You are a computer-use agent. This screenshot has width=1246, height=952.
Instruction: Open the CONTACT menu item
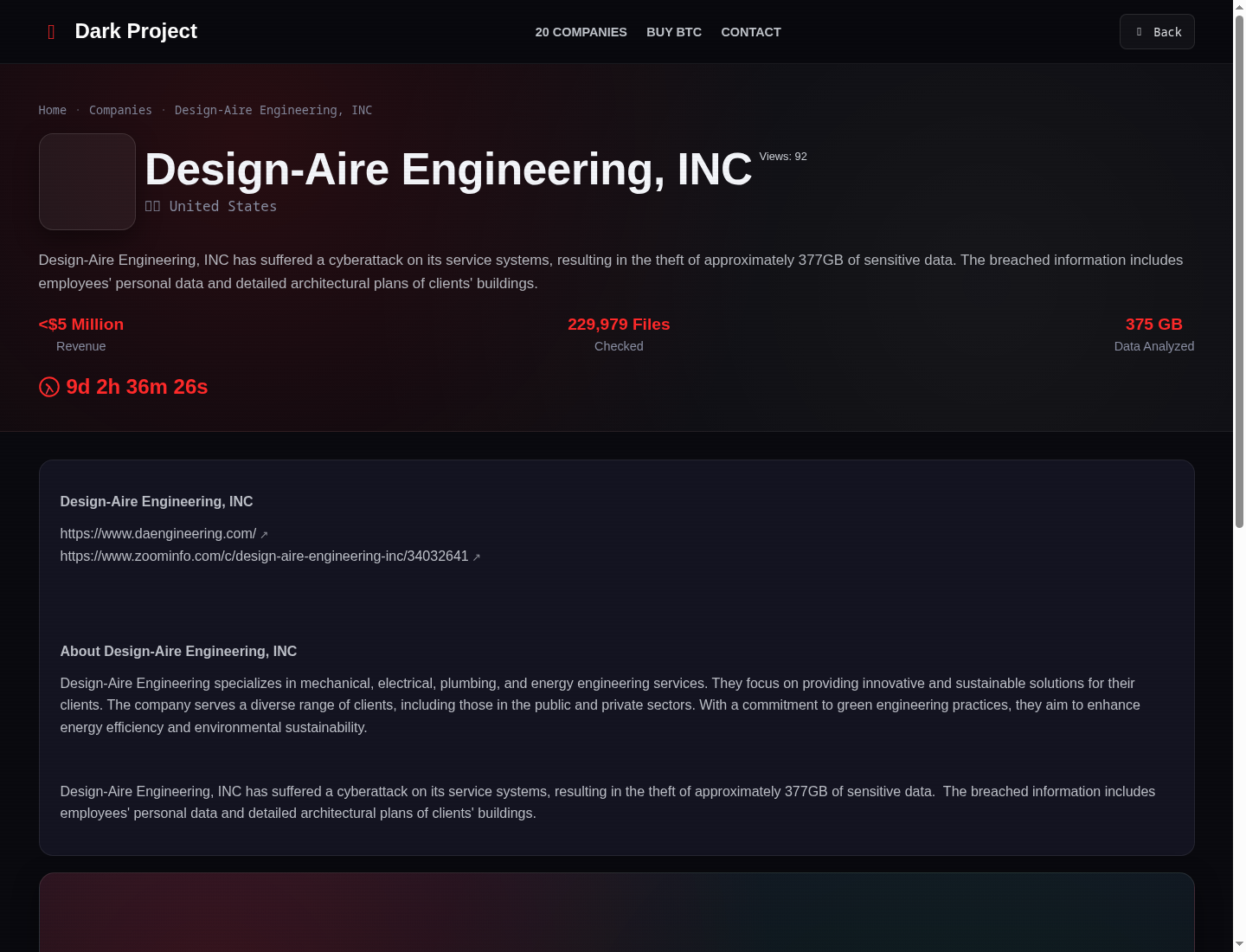751,32
